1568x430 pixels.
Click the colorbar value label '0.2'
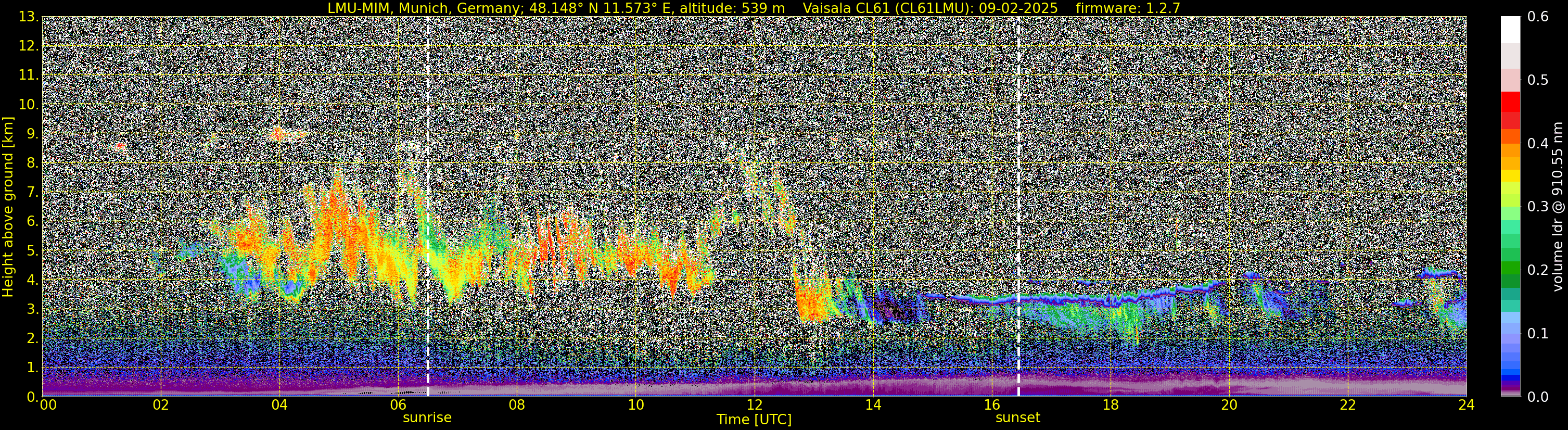(1538, 270)
